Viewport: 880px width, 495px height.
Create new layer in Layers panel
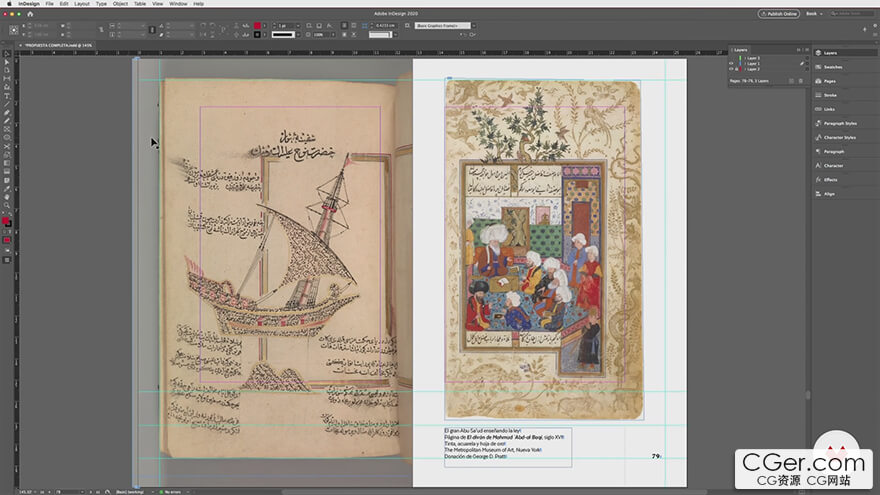792,81
